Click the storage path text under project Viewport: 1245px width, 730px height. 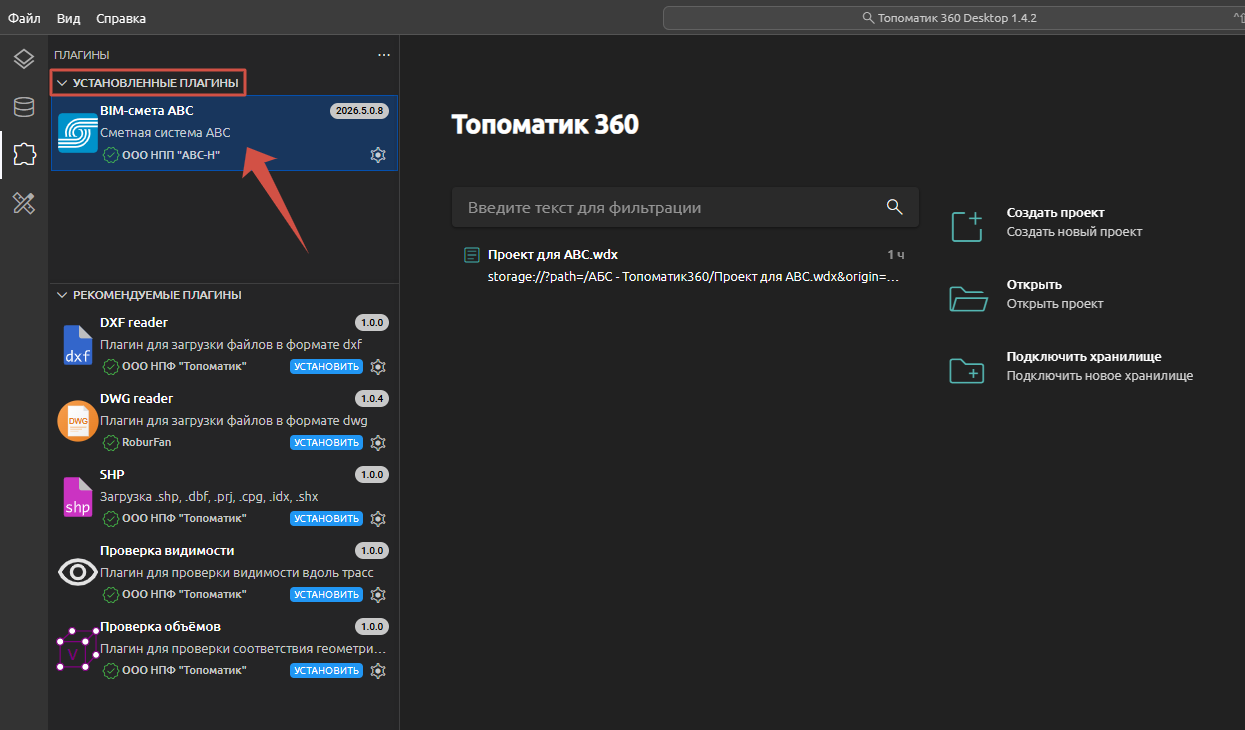(x=694, y=276)
